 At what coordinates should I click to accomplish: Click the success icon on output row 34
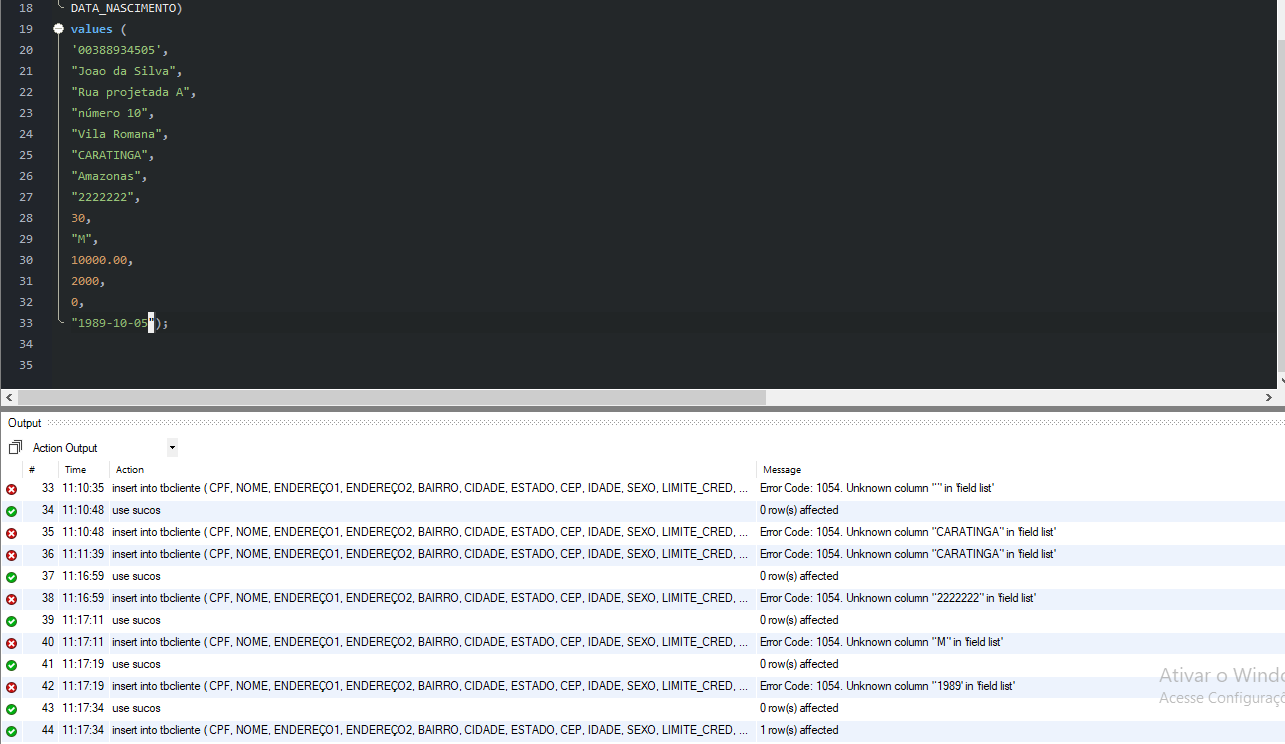coord(11,511)
